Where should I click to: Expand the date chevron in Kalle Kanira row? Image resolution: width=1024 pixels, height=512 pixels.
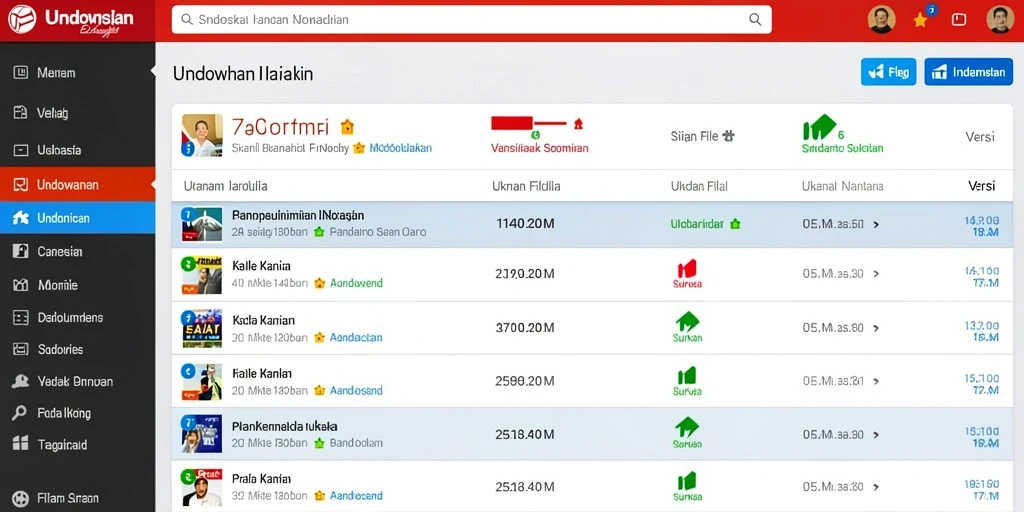(876, 274)
